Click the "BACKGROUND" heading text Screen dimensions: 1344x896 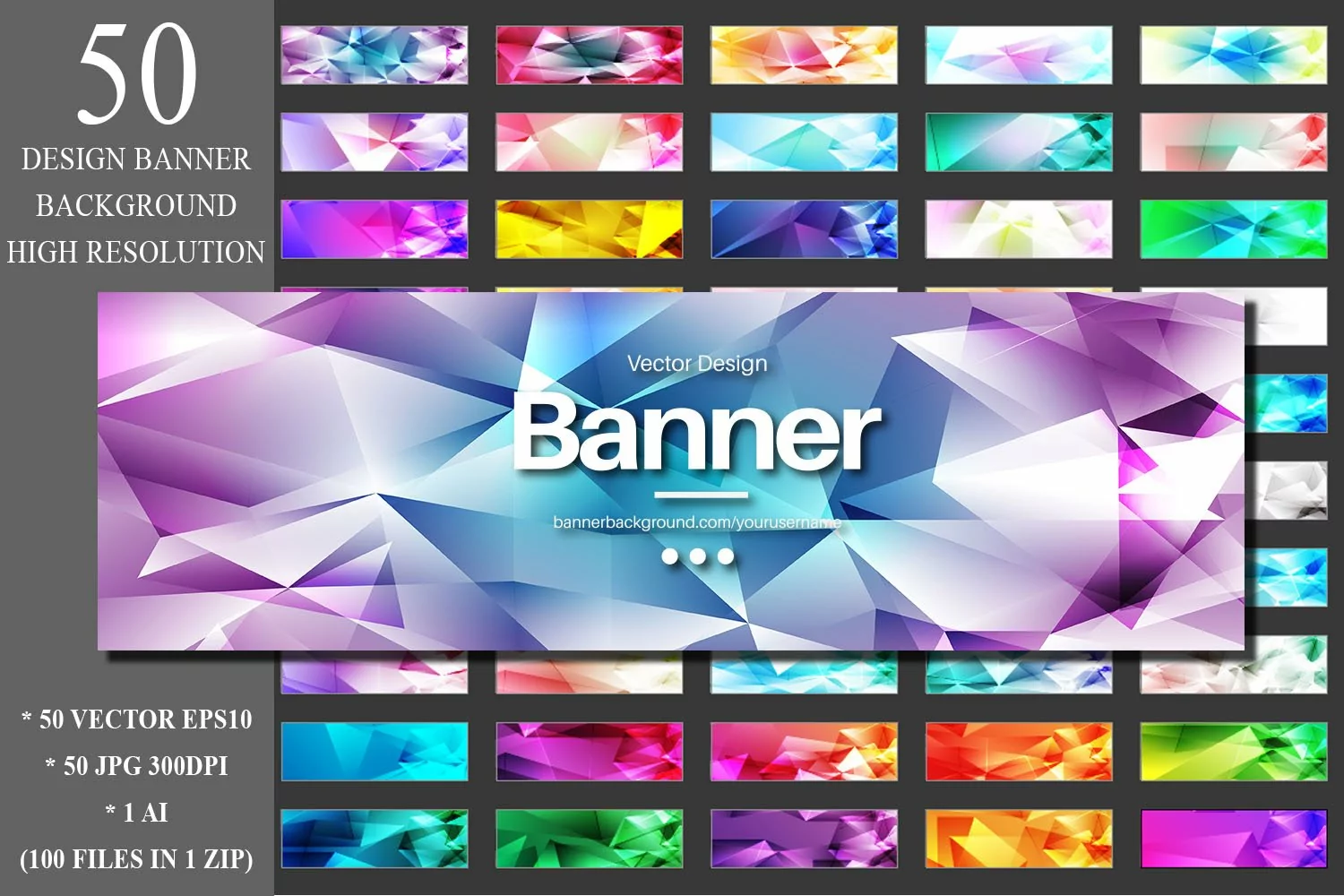coord(136,206)
